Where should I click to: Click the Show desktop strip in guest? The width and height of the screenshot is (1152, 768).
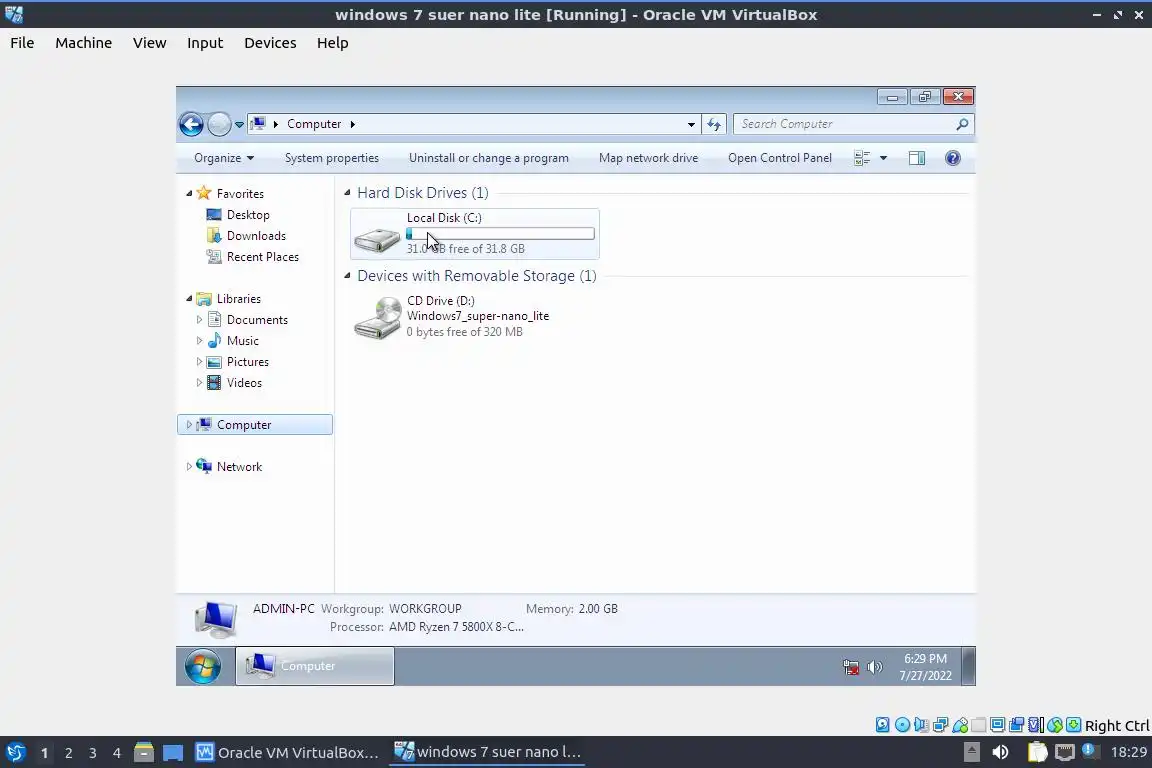point(969,666)
